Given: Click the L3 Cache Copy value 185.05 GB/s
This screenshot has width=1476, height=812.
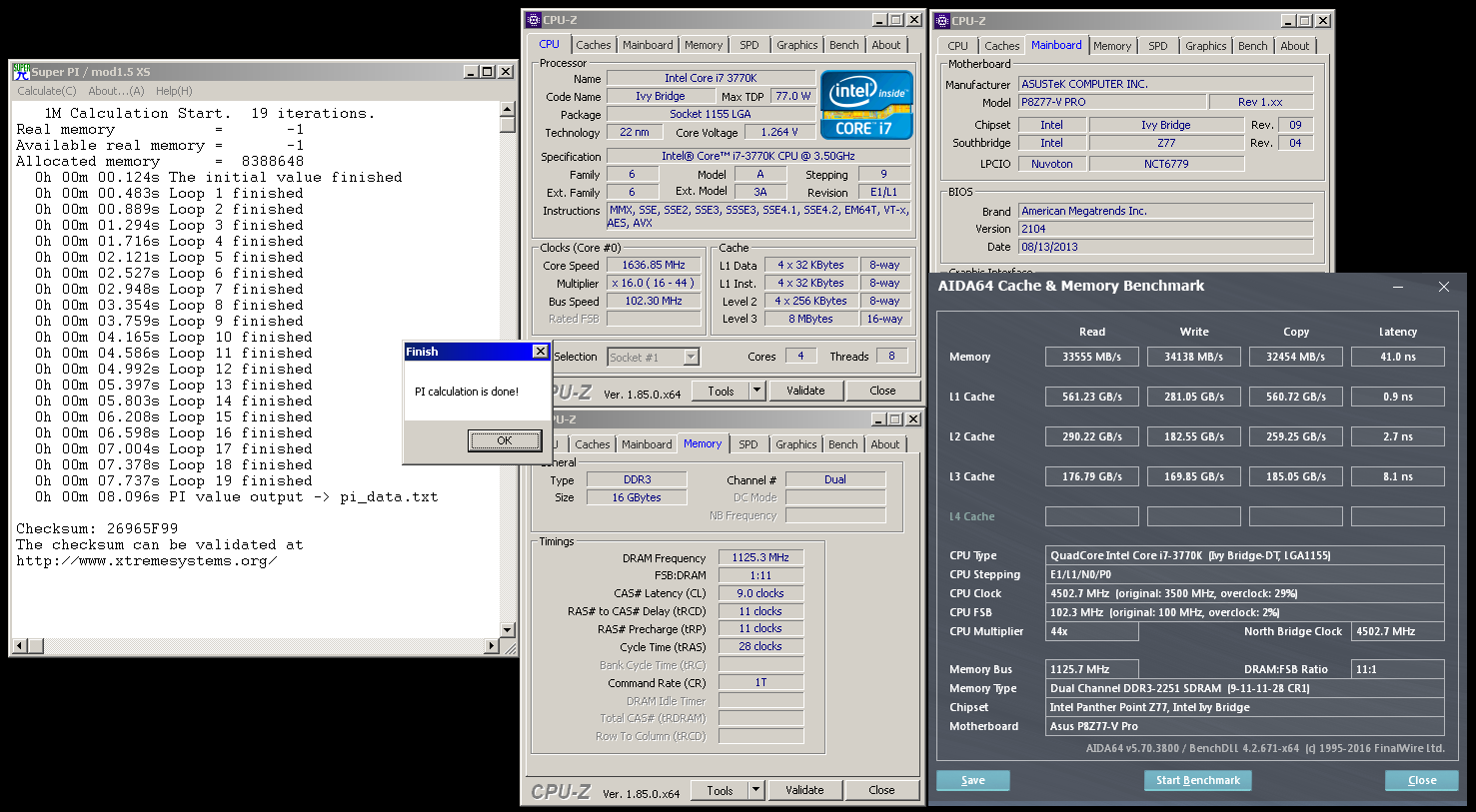Looking at the screenshot, I should click(1296, 476).
